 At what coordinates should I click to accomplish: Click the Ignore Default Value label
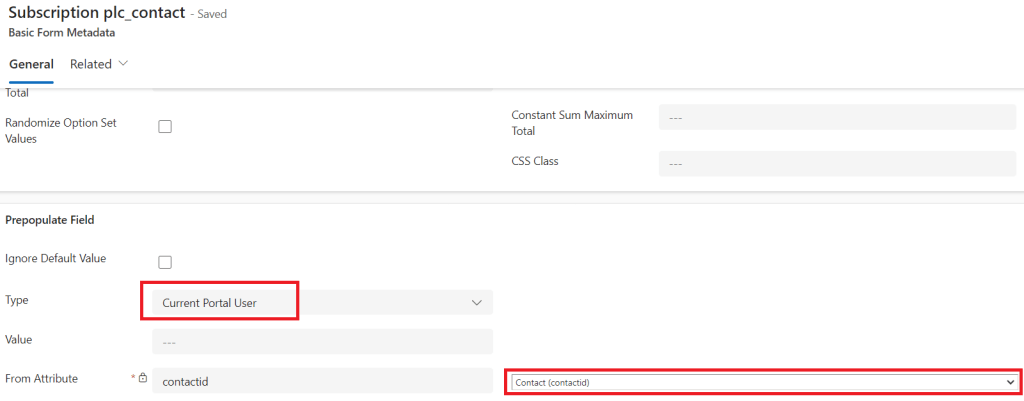tap(56, 258)
